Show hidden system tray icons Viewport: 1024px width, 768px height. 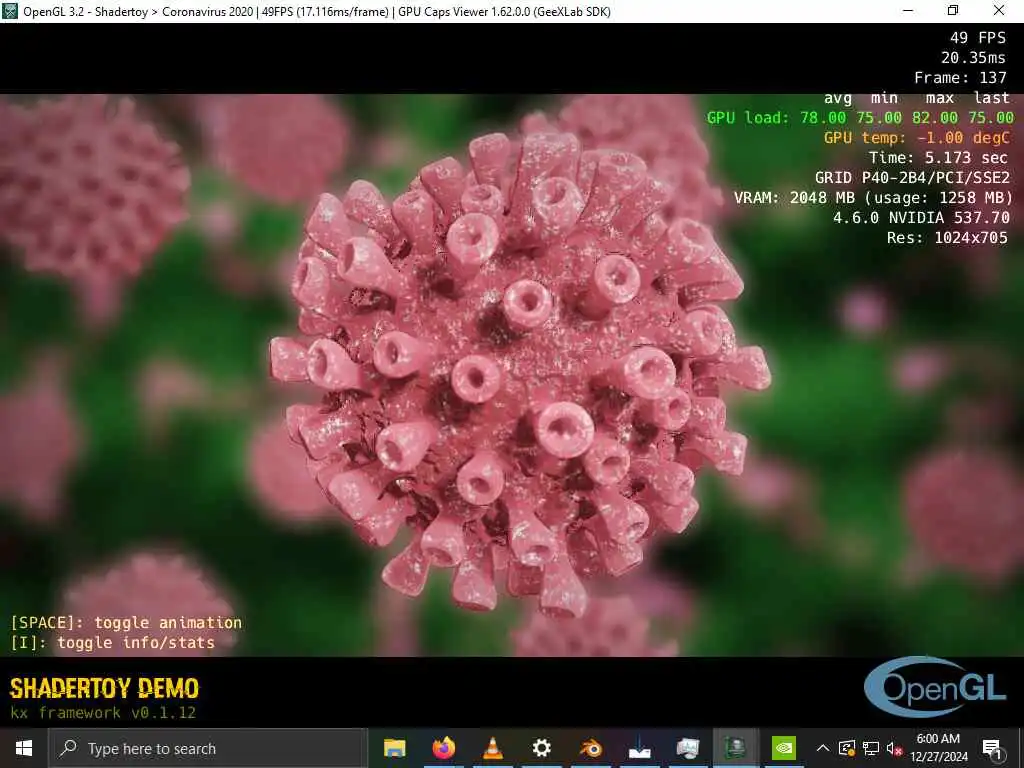pyautogui.click(x=823, y=748)
